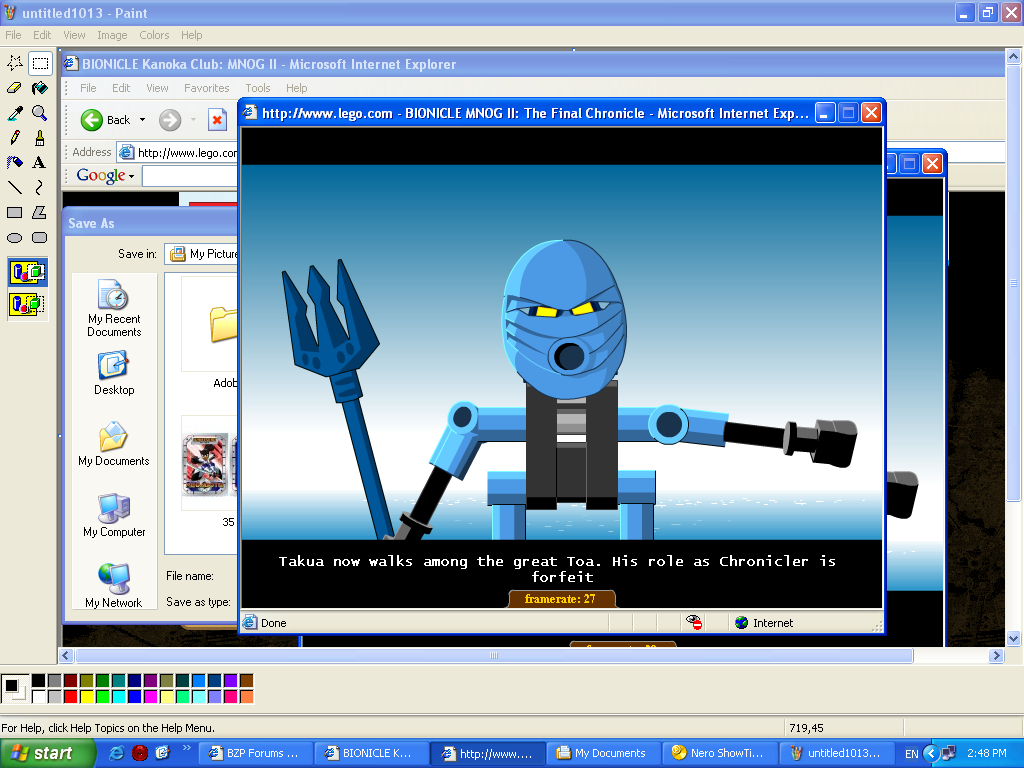Launch Internet Explorer from Quick Launch
This screenshot has height=768, width=1024.
pyautogui.click(x=117, y=753)
